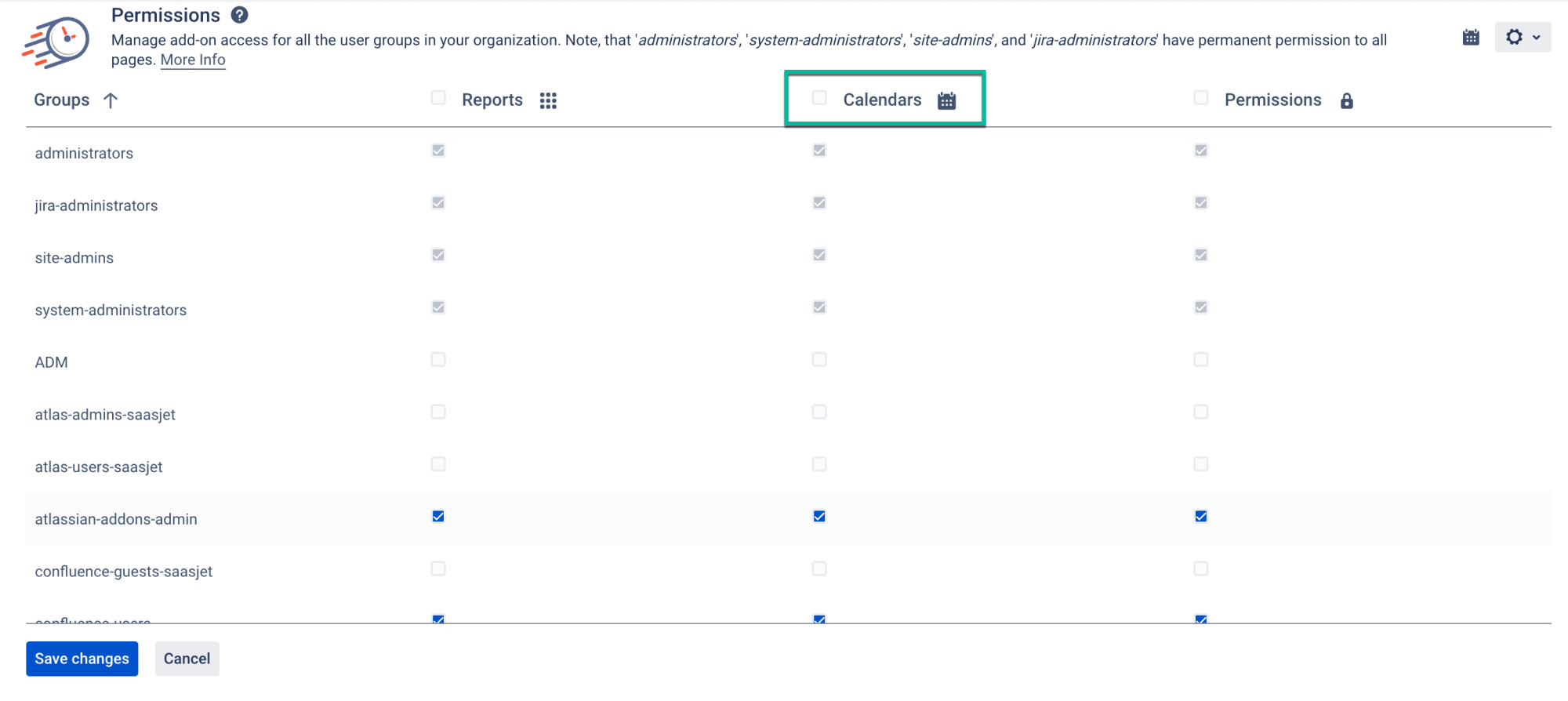
Task: Click the Permissions help question mark icon
Action: (240, 15)
